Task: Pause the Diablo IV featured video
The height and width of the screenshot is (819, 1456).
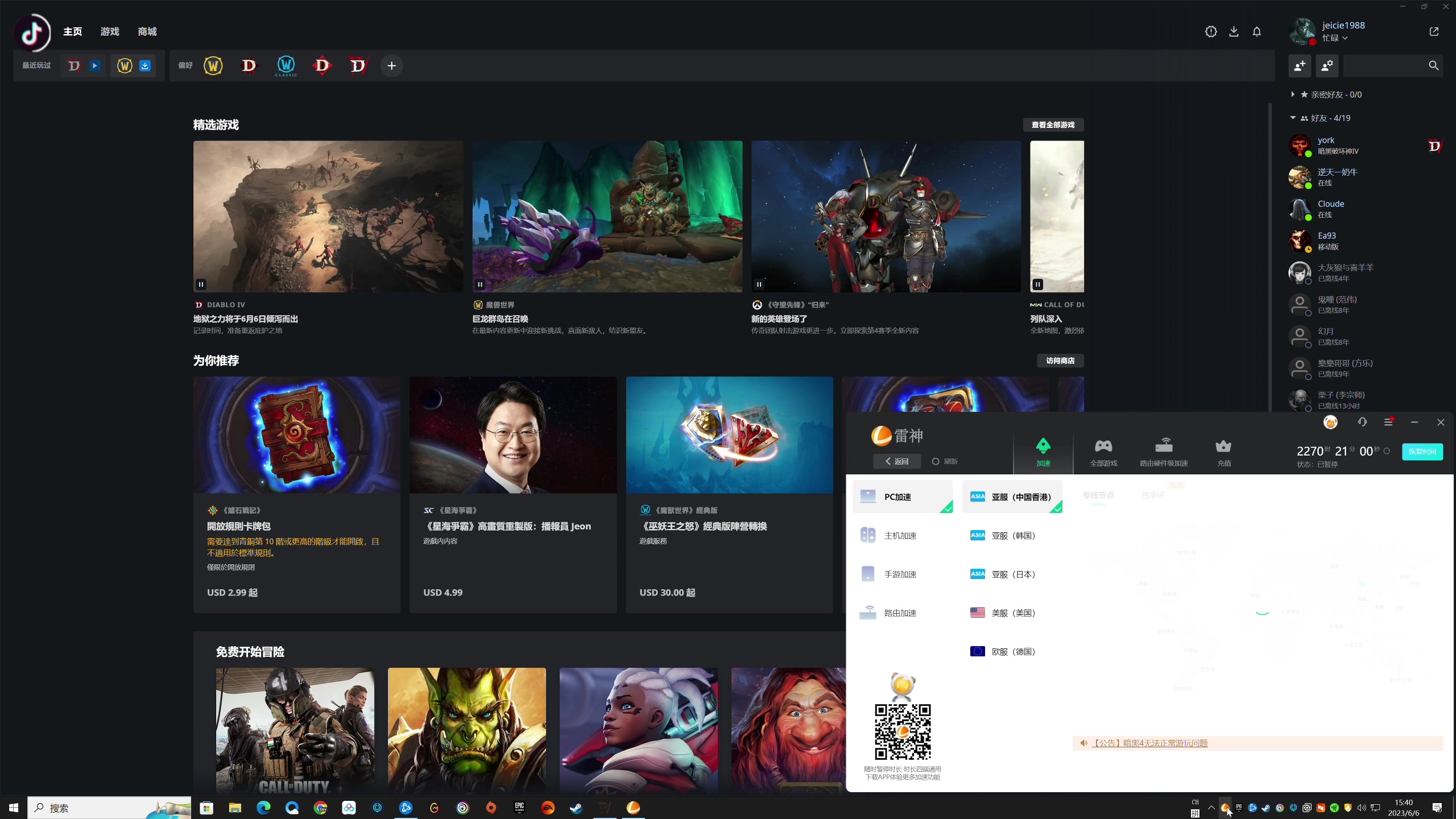Action: point(201,284)
